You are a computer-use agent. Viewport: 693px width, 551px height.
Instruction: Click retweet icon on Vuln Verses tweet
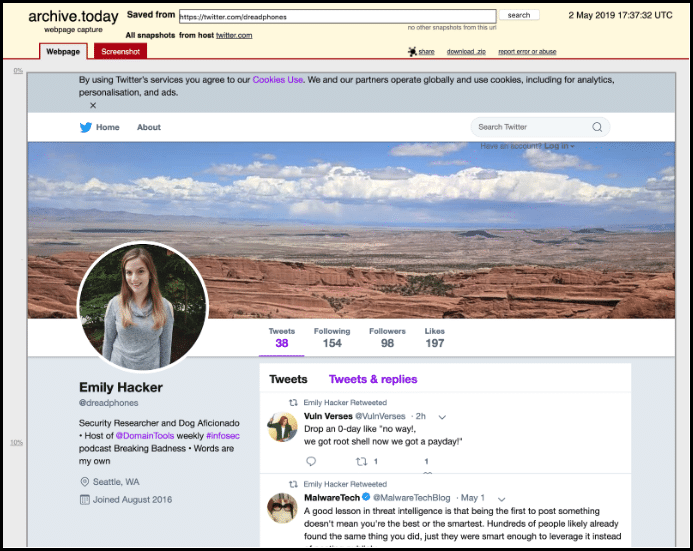[x=362, y=461]
